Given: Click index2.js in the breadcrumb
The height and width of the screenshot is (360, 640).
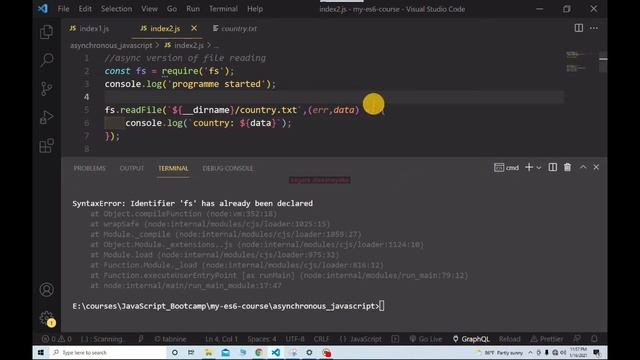Looking at the screenshot, I should click(184, 45).
